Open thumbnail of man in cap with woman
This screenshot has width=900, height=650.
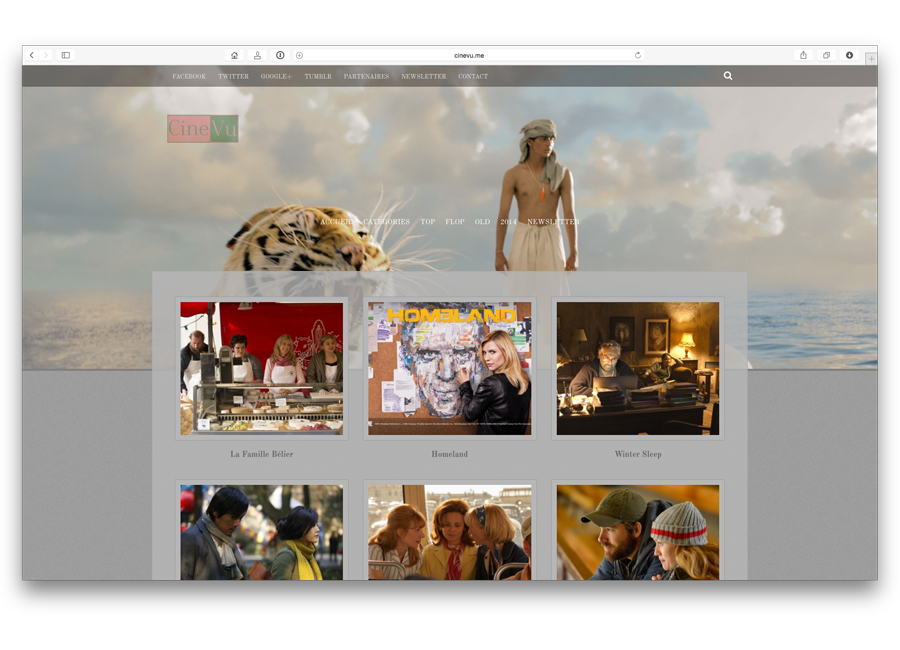[638, 532]
